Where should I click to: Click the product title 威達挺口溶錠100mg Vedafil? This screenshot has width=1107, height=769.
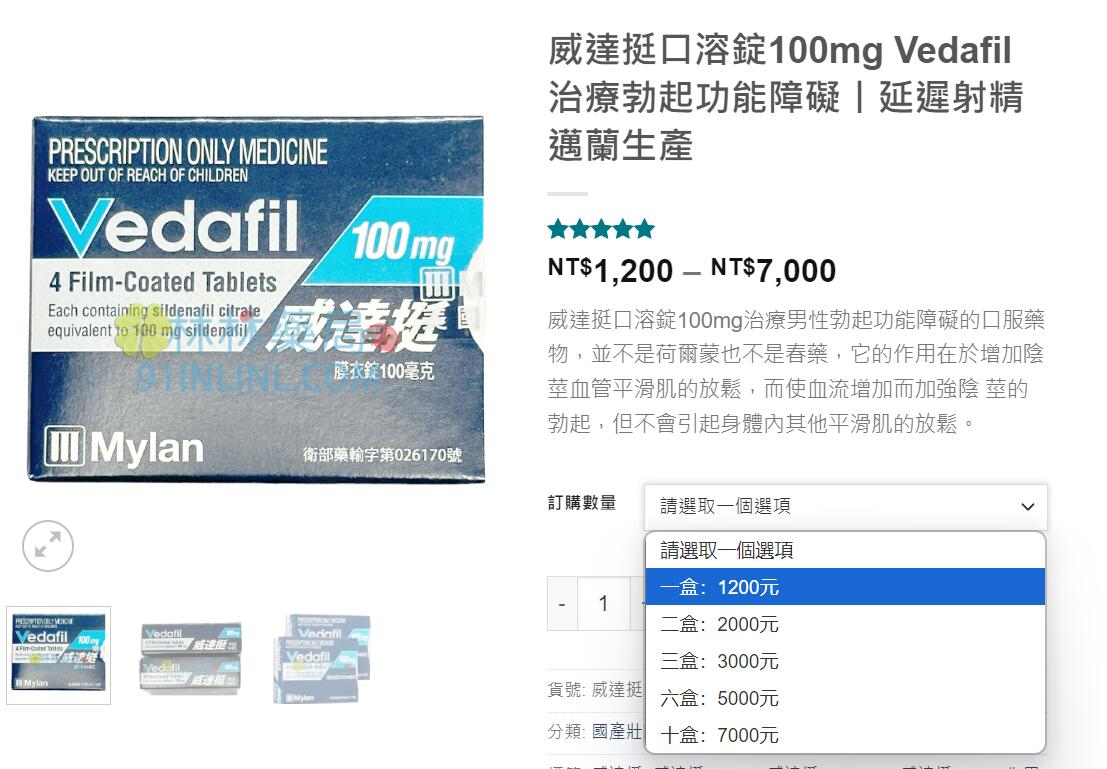[x=780, y=50]
